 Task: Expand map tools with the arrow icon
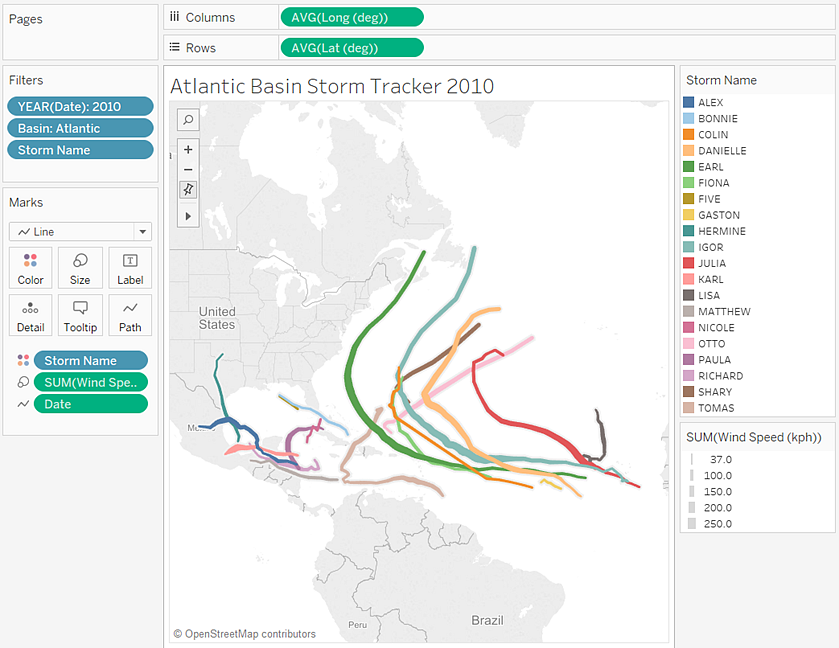tap(188, 216)
